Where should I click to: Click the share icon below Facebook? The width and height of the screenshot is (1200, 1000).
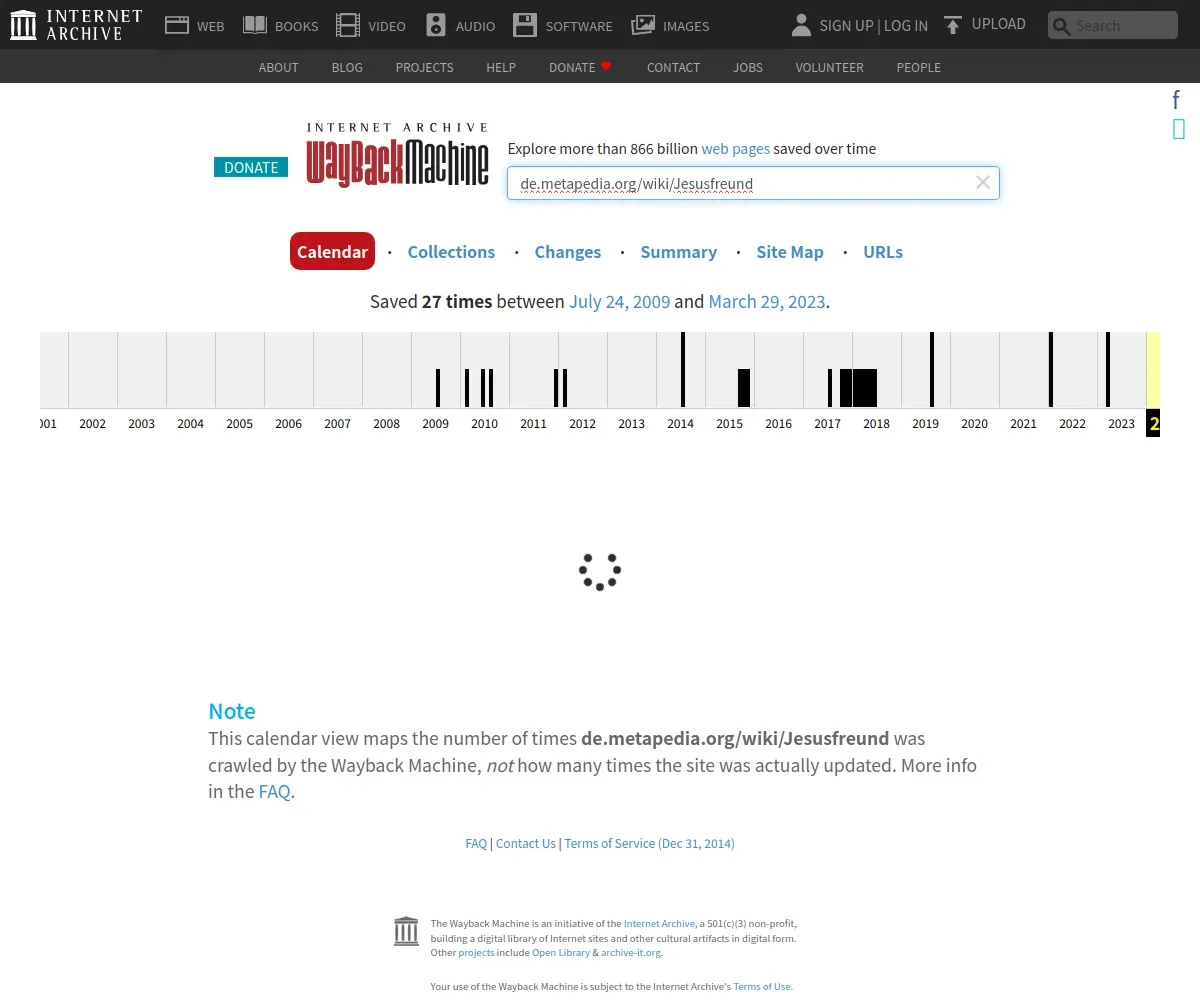pyautogui.click(x=1178, y=128)
